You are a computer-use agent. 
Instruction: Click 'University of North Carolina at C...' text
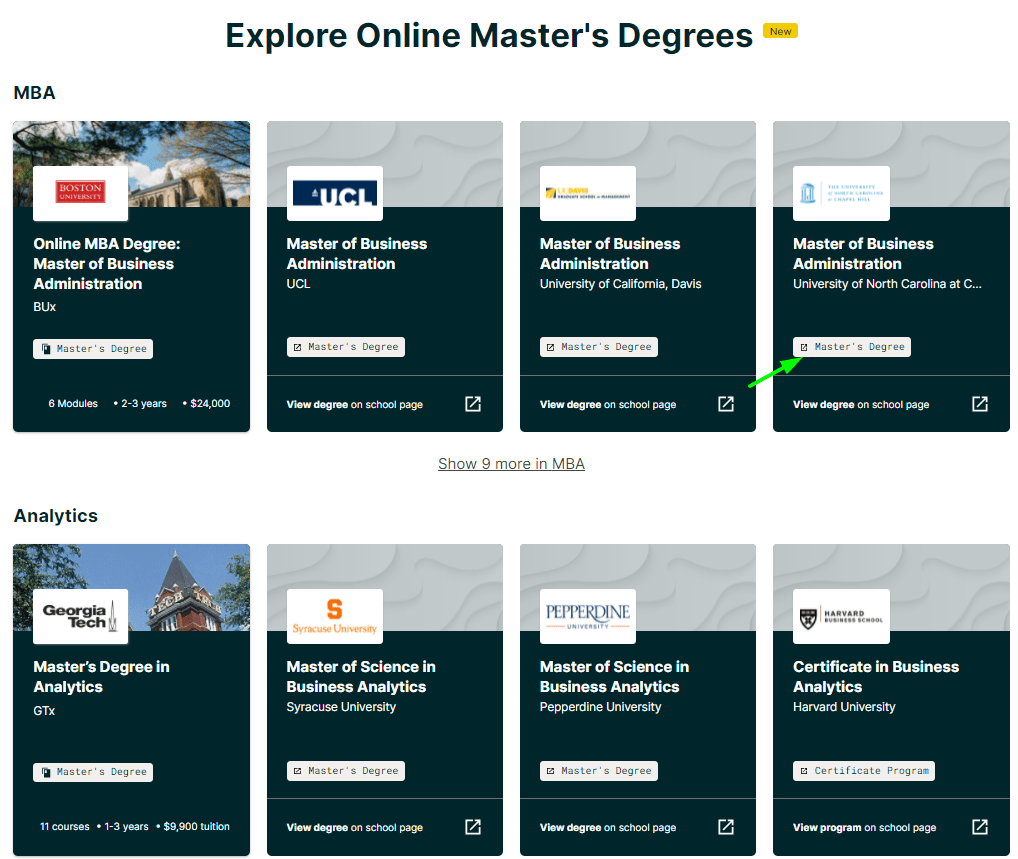tap(888, 284)
